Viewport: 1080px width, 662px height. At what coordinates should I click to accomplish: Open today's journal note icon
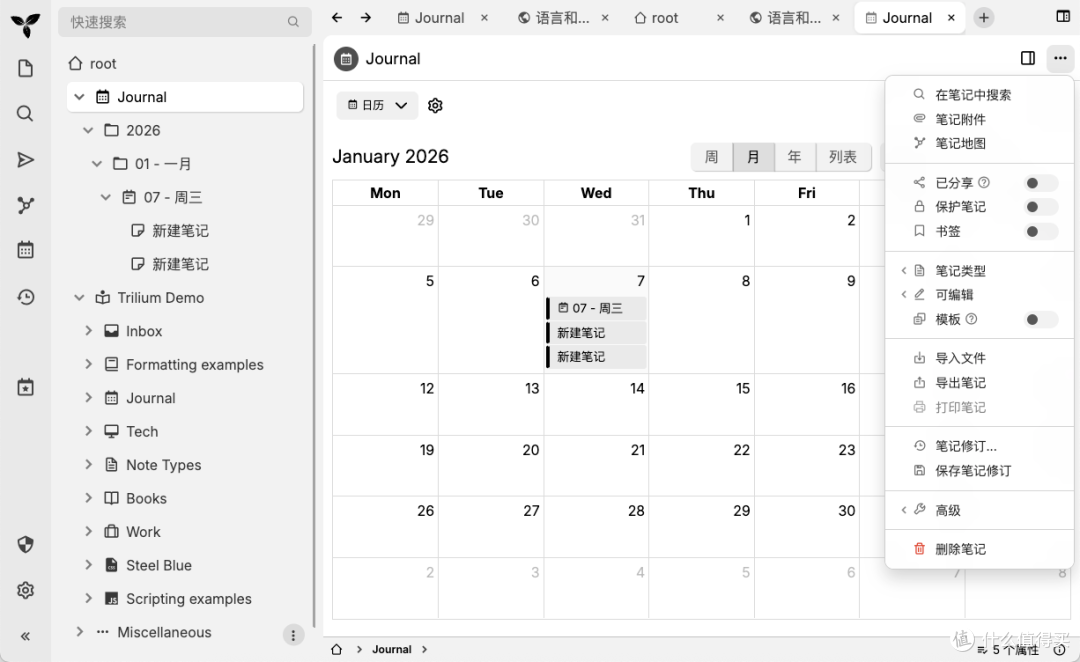25,387
